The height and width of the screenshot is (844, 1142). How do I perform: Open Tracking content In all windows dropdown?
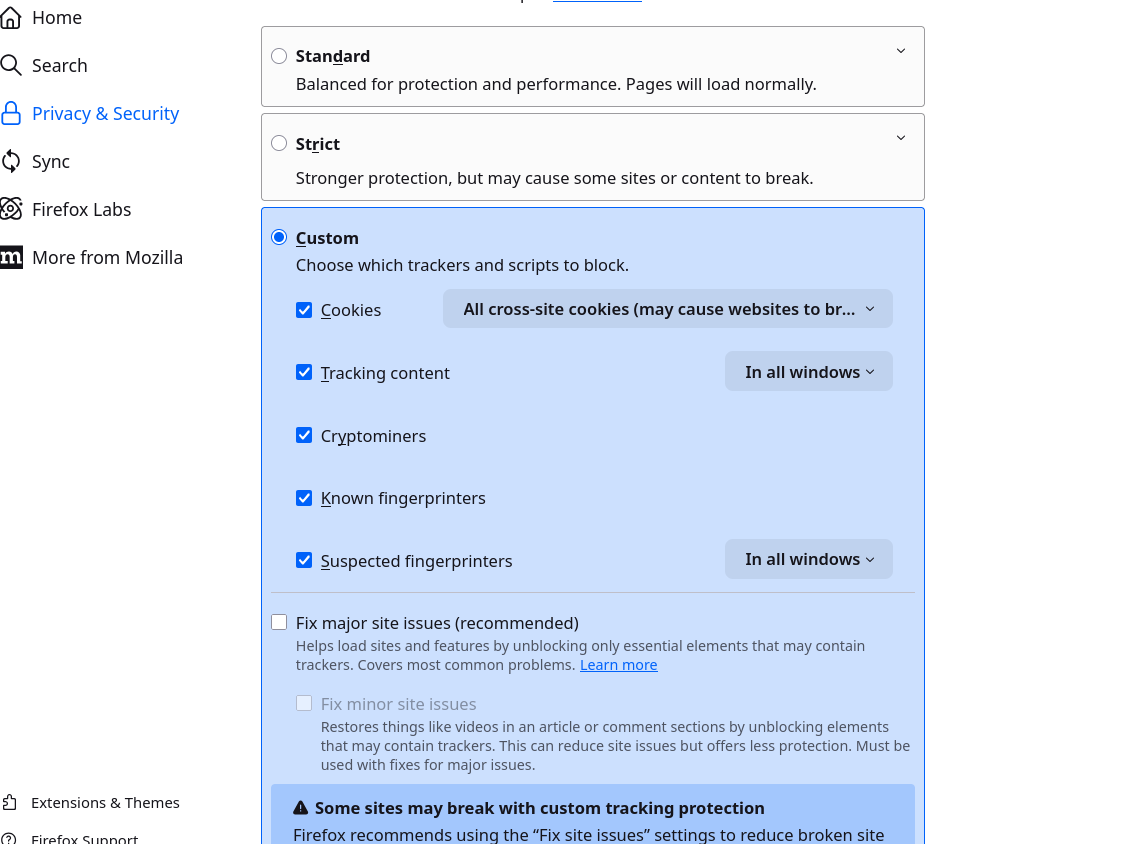point(808,372)
